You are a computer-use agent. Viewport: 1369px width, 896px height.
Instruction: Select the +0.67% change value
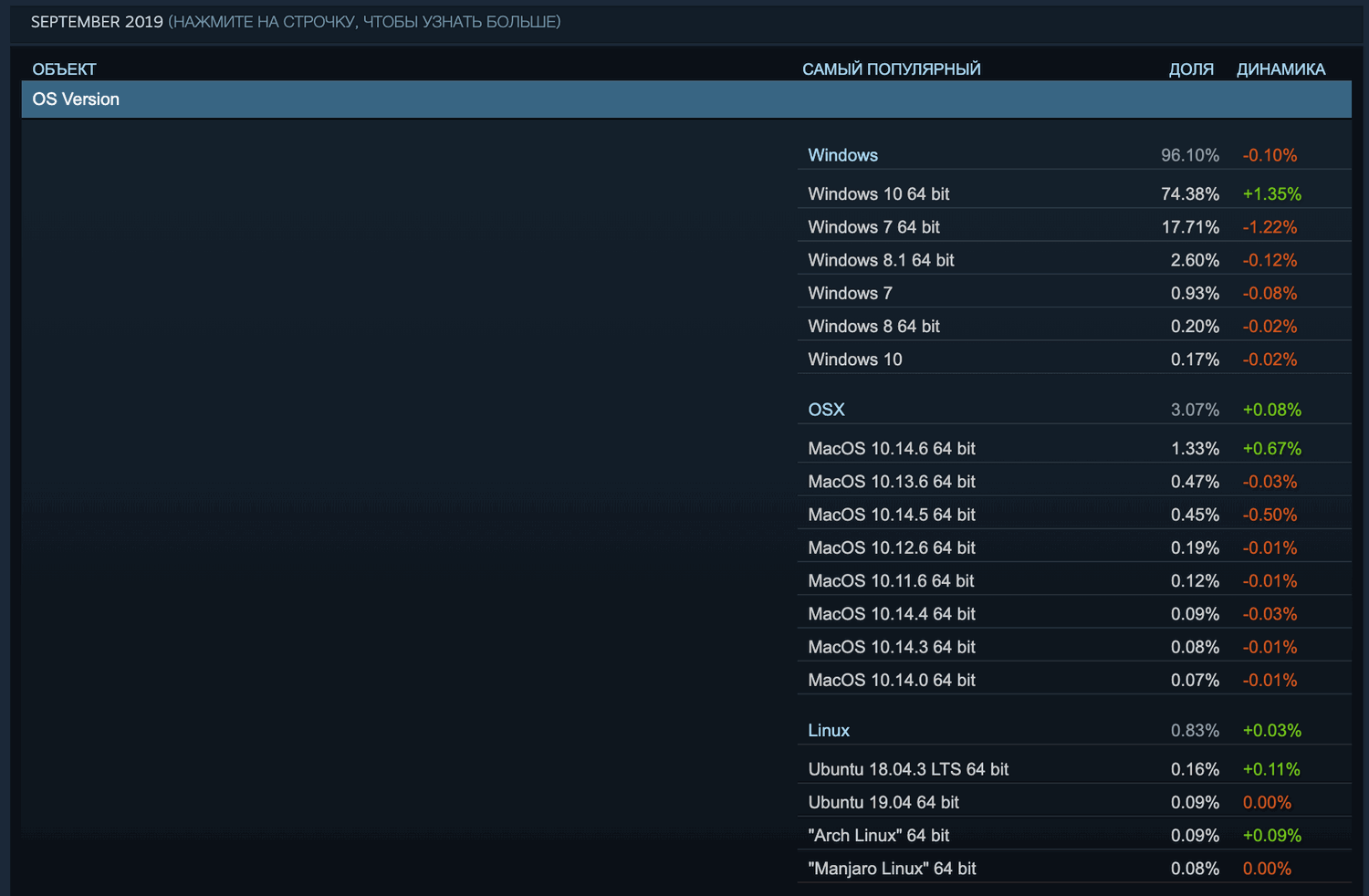pyautogui.click(x=1272, y=448)
